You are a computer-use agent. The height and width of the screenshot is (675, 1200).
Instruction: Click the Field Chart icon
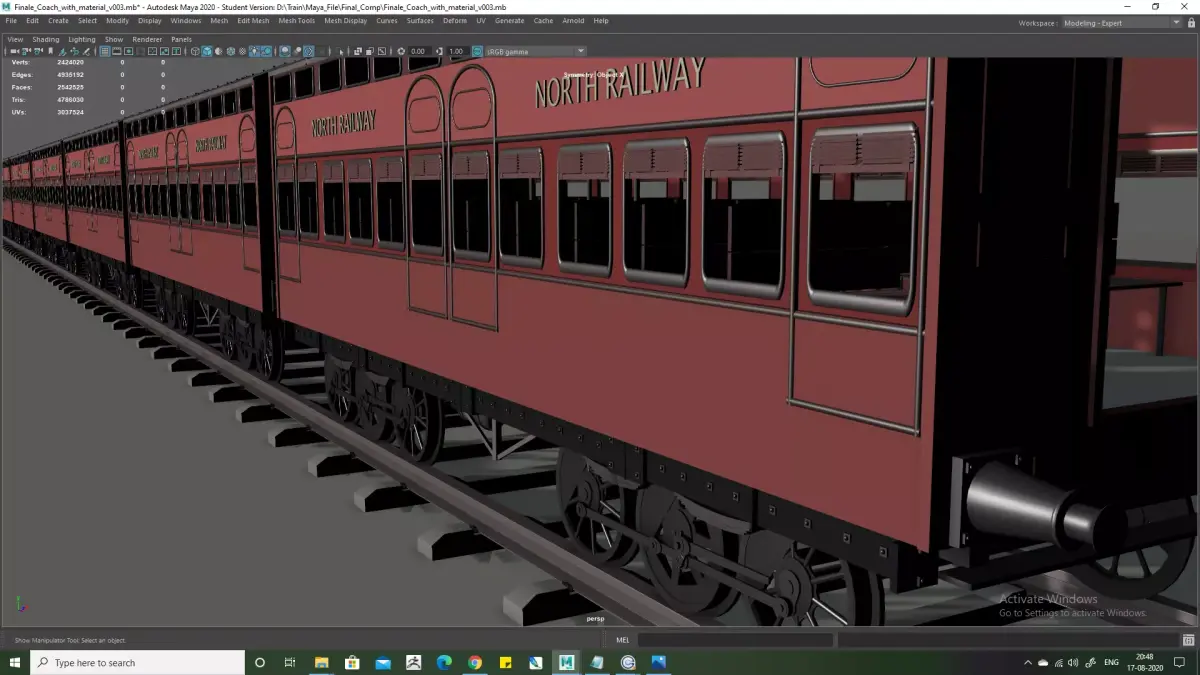[x=152, y=51]
